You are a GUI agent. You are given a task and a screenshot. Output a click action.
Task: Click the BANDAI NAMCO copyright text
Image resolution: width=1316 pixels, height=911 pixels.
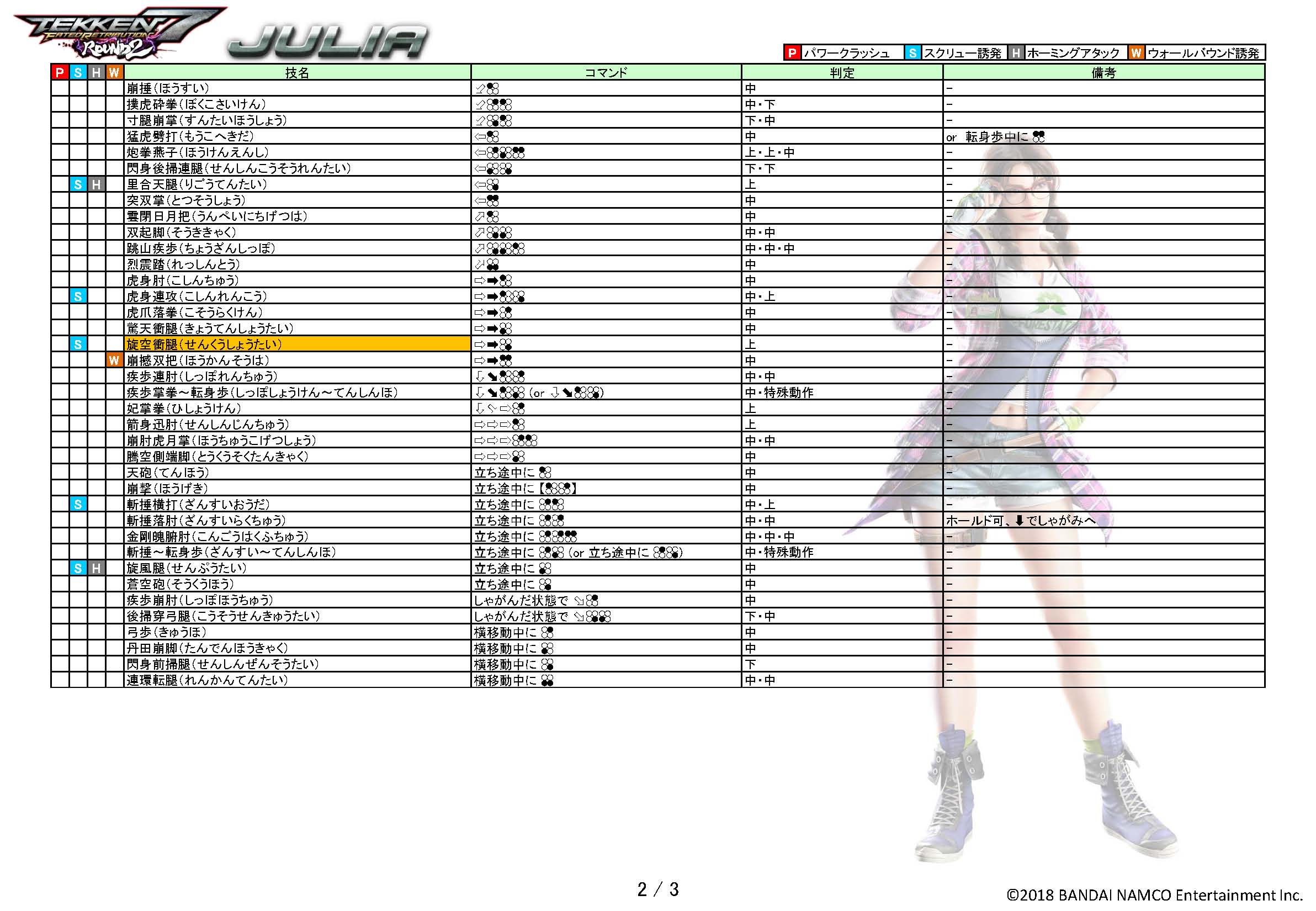[x=1154, y=895]
